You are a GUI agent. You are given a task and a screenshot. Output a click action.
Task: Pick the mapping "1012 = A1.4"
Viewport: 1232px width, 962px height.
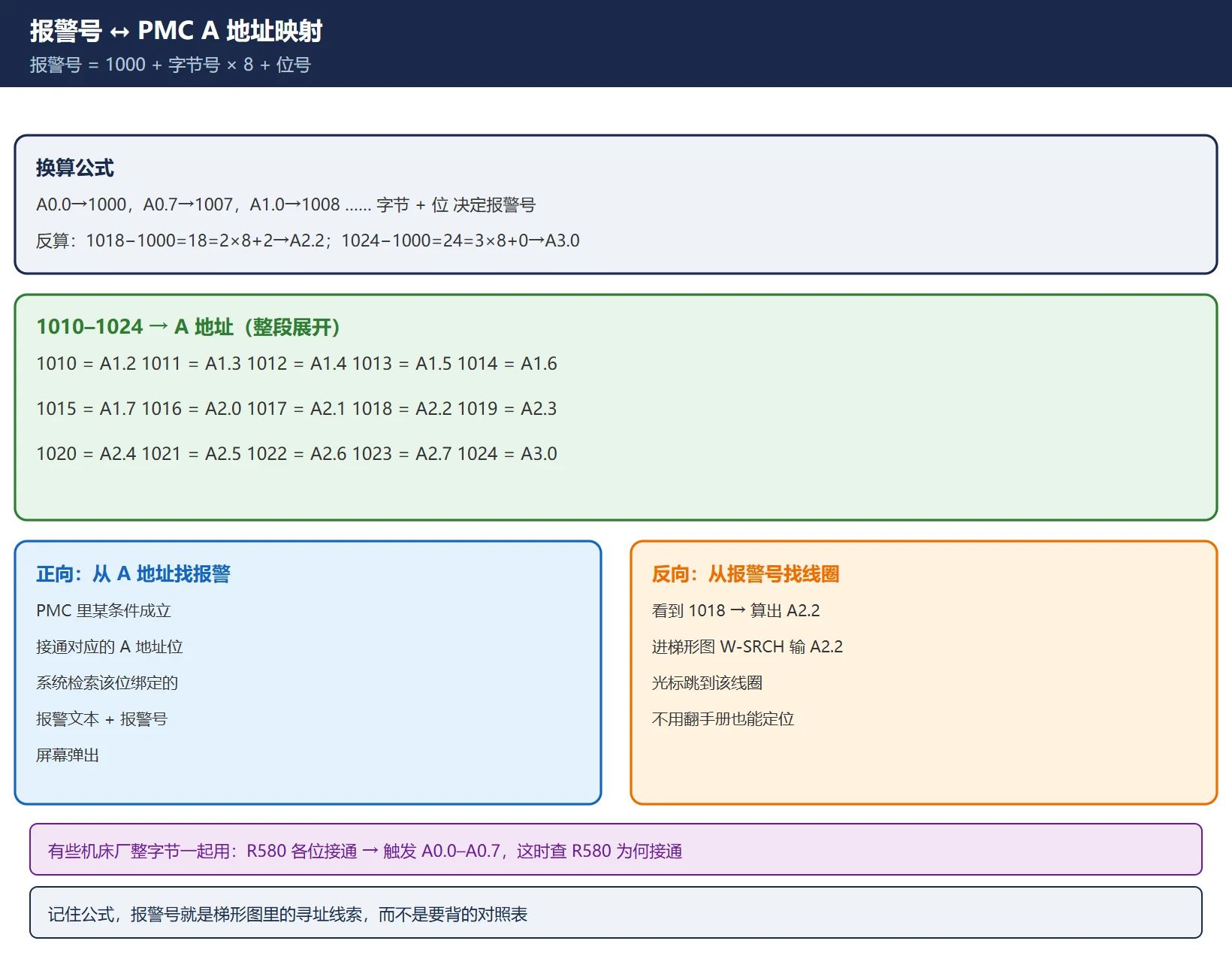[297, 364]
